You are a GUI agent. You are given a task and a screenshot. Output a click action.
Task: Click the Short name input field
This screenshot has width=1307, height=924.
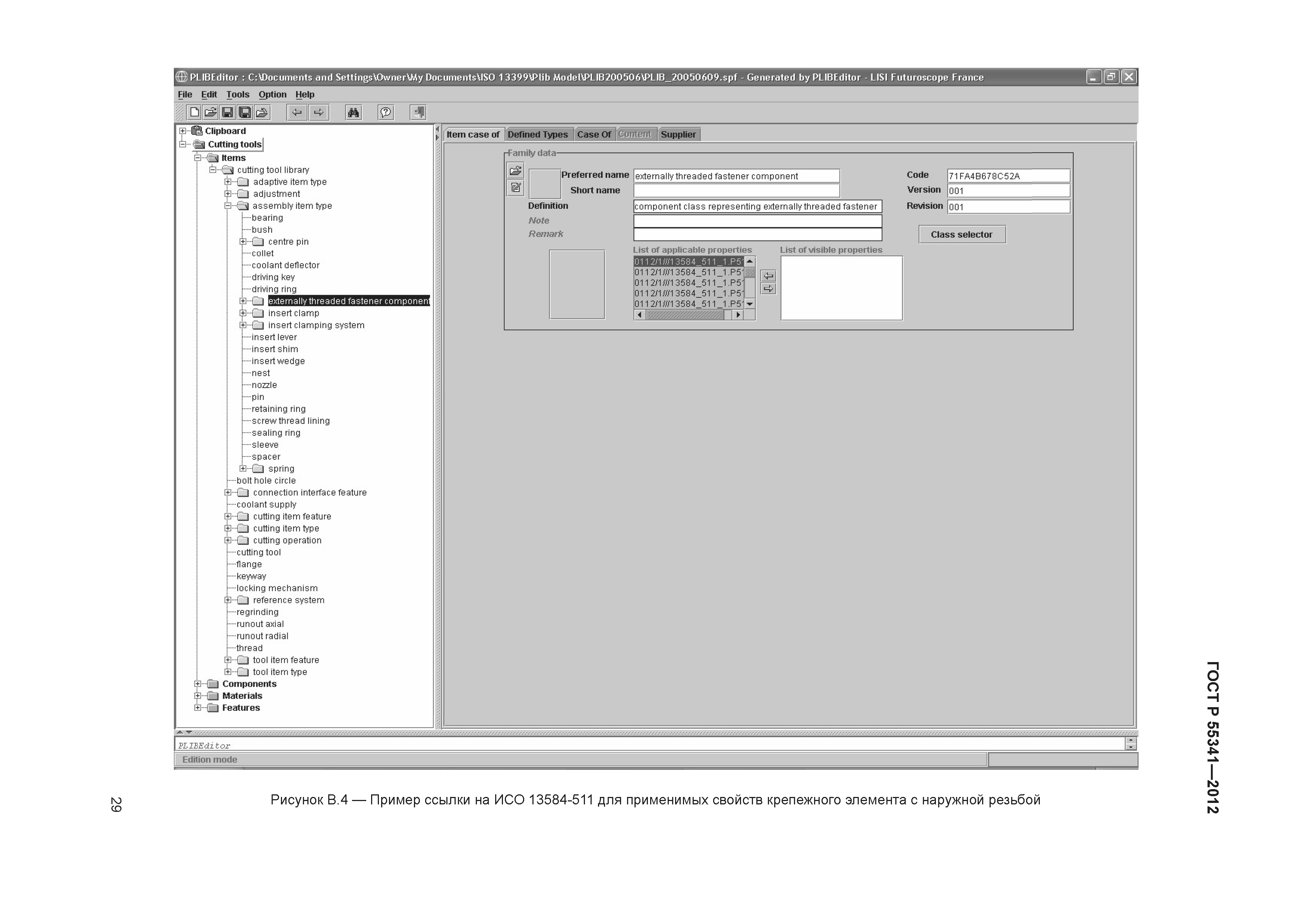point(737,191)
